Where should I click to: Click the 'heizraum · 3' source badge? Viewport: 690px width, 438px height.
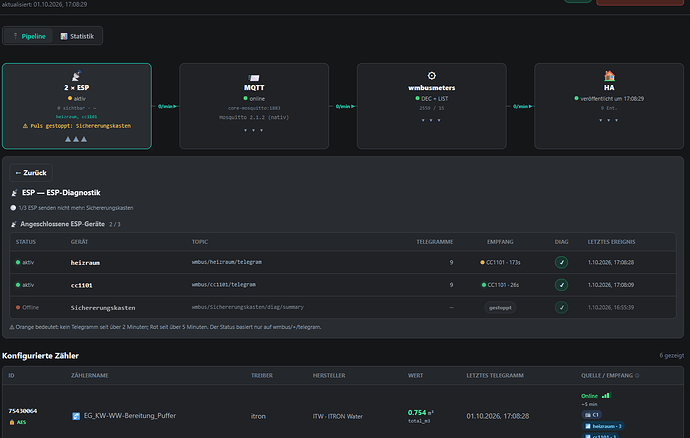(x=603, y=426)
